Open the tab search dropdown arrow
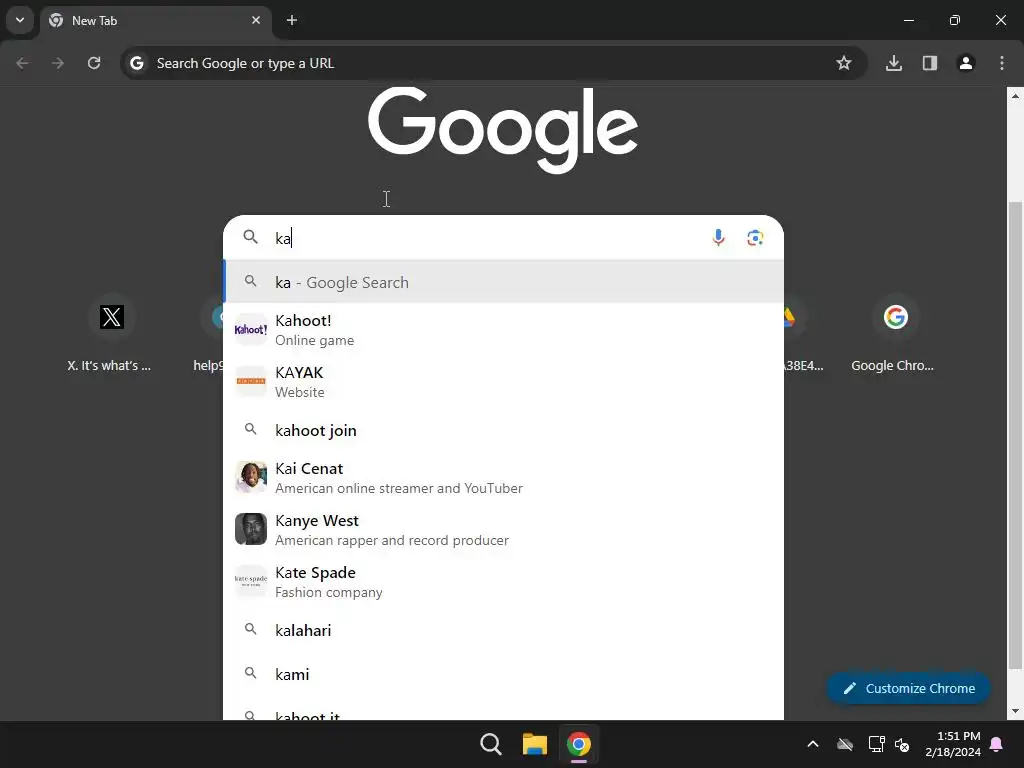 (20, 20)
